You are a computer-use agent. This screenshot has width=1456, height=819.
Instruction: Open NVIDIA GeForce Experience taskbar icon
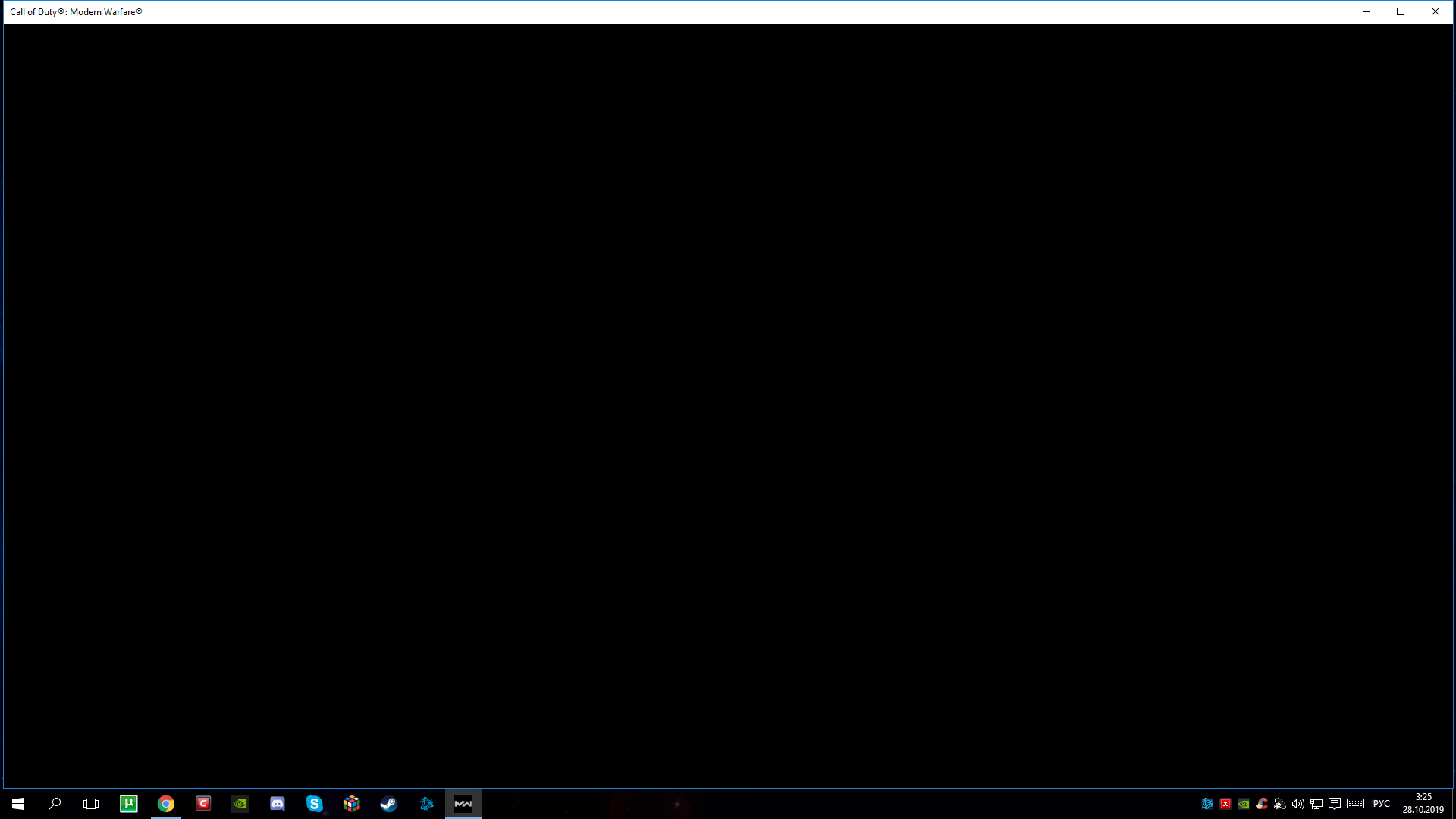point(240,804)
